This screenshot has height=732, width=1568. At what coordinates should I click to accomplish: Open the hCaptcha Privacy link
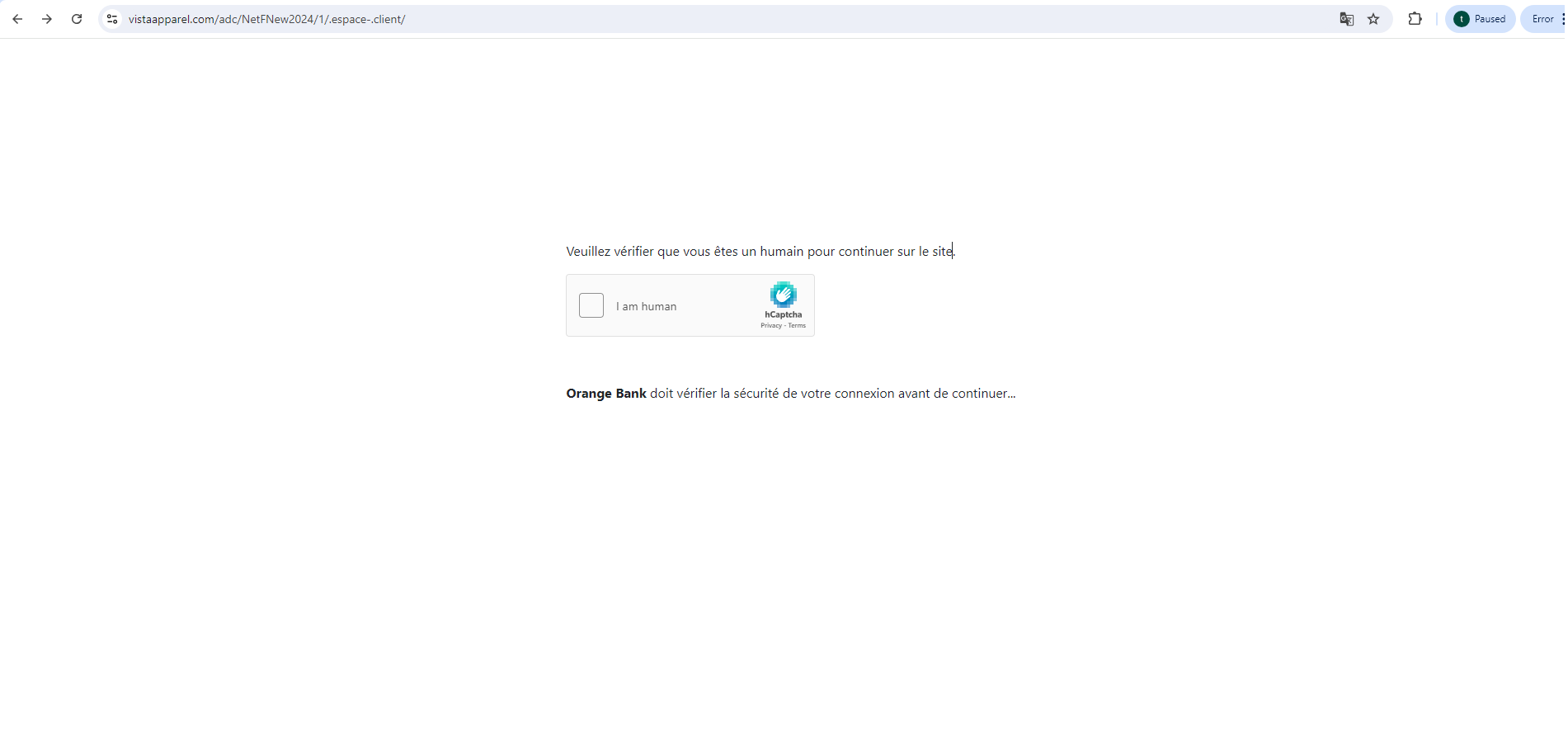[771, 326]
